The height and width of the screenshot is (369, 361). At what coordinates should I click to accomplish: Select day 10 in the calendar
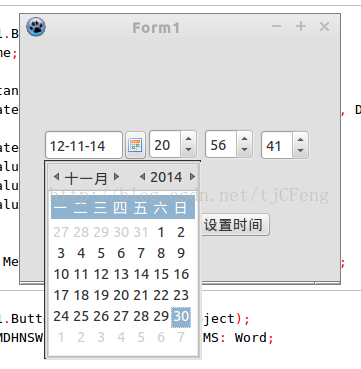(x=61, y=274)
